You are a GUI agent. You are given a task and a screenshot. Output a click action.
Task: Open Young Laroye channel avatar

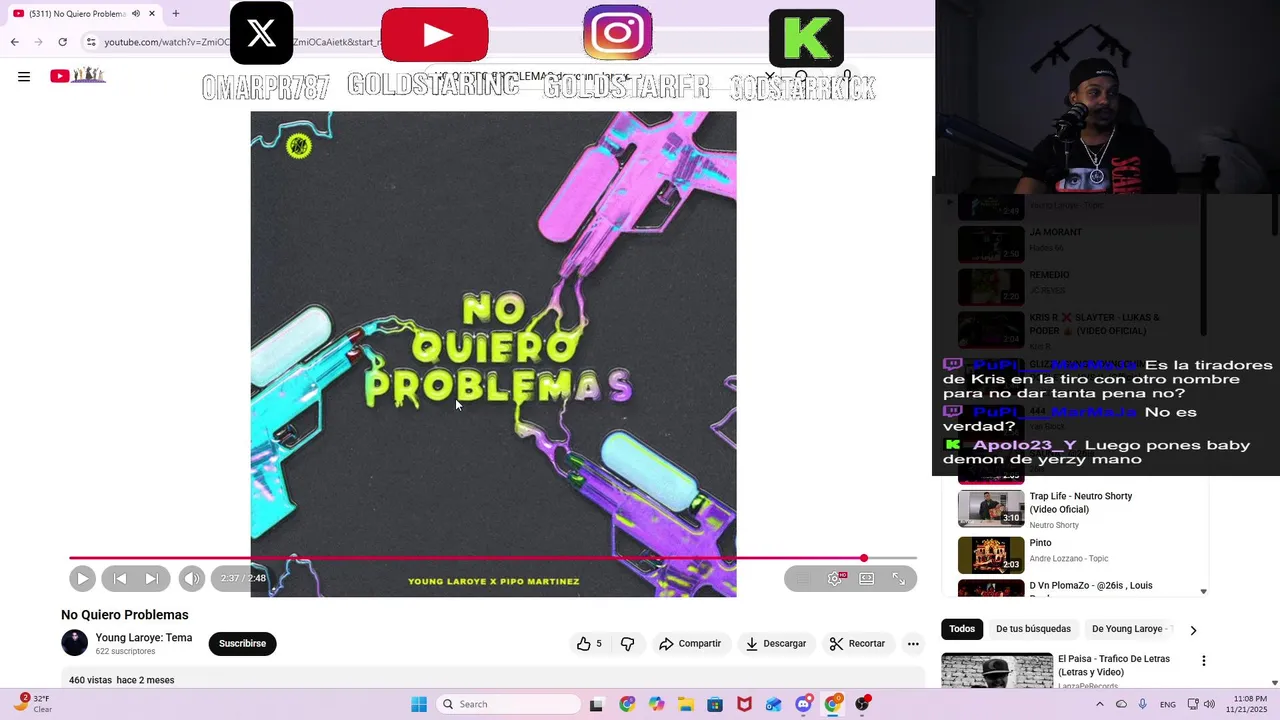point(75,643)
